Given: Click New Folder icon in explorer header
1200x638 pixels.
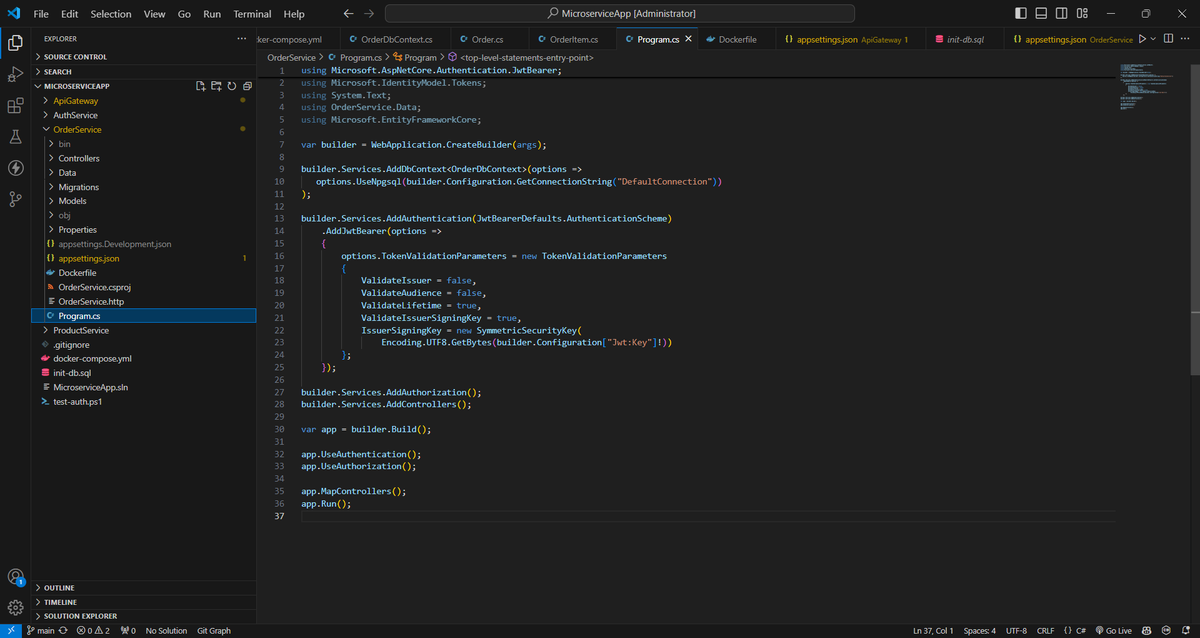Looking at the screenshot, I should point(216,86).
